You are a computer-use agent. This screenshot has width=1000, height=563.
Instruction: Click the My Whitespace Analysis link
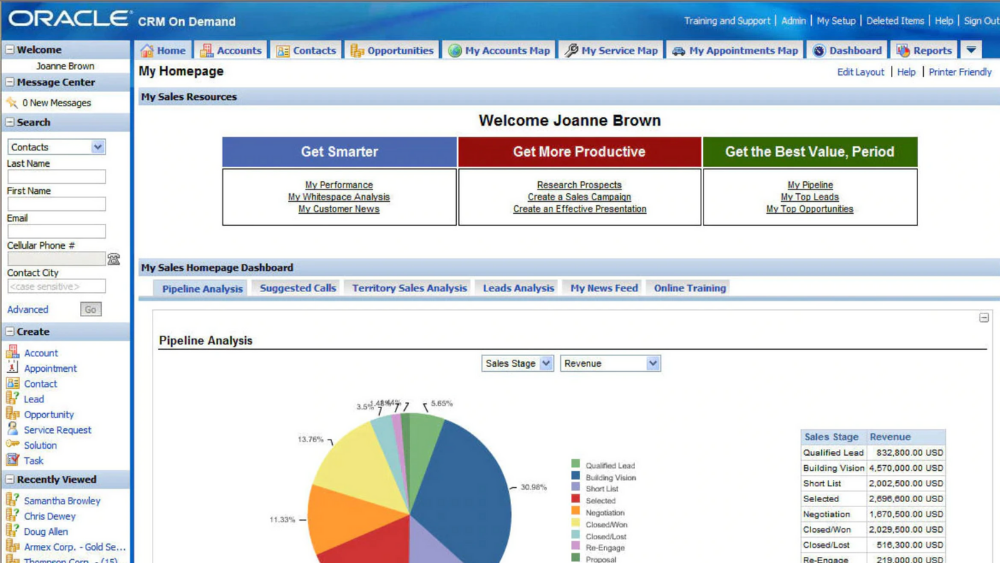[339, 197]
